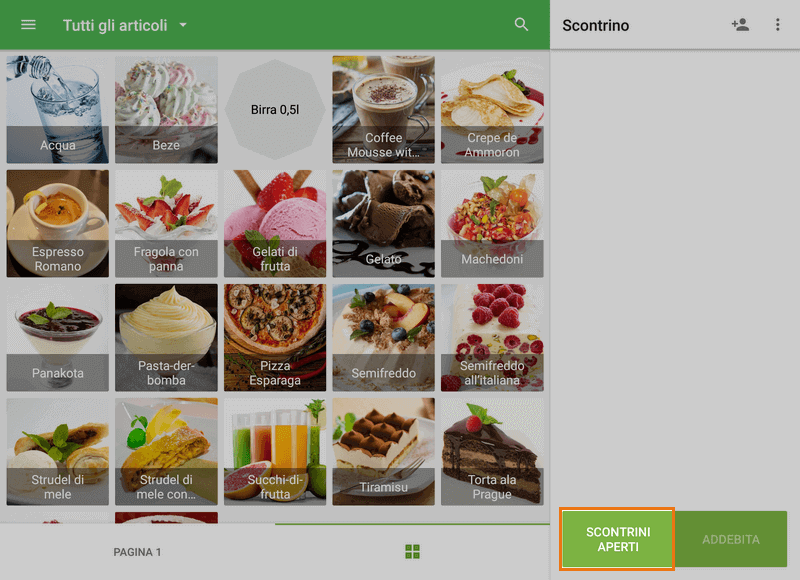Open the three-dot receipt options menu
The image size is (800, 580).
[x=777, y=24]
